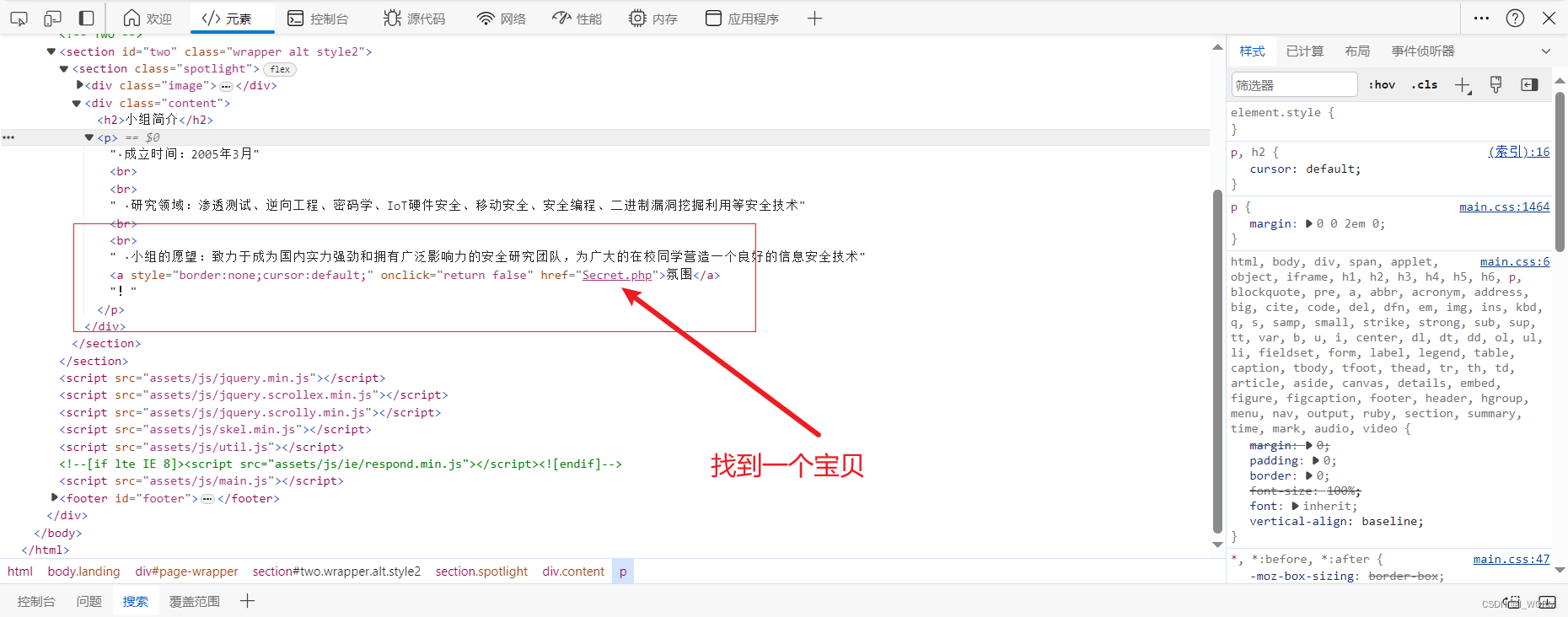Toggle computed styles sidebar icon
The image size is (1568, 617).
pos(1529,84)
